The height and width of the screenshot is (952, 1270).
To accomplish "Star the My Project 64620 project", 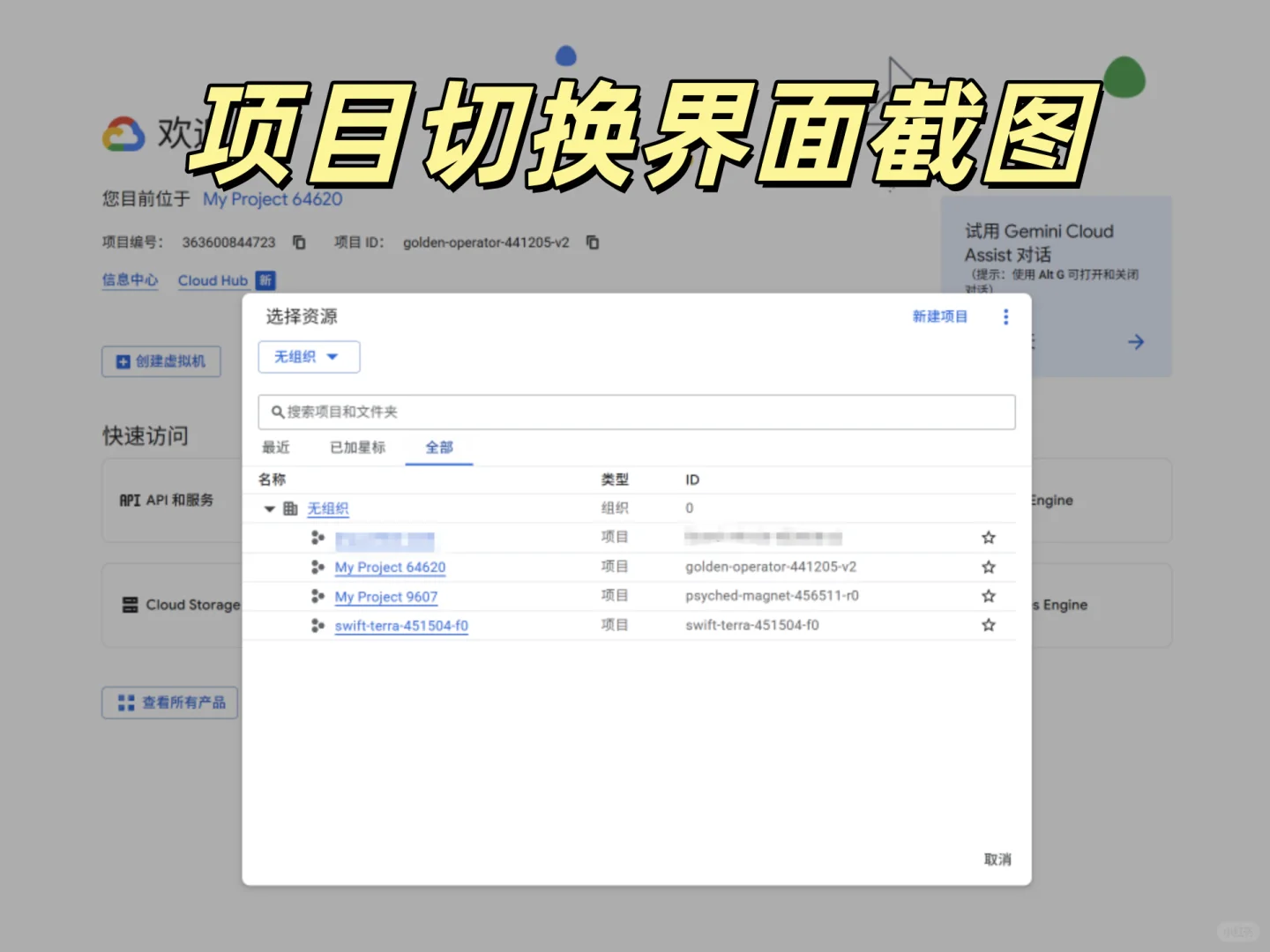I will [988, 566].
